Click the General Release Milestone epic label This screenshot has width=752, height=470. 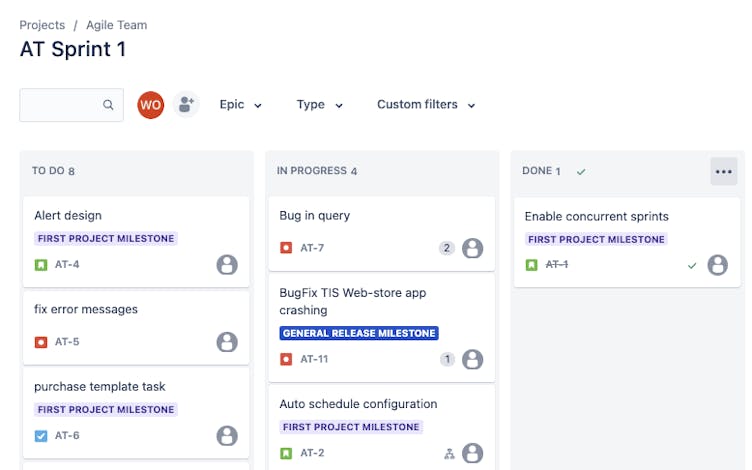click(x=359, y=333)
